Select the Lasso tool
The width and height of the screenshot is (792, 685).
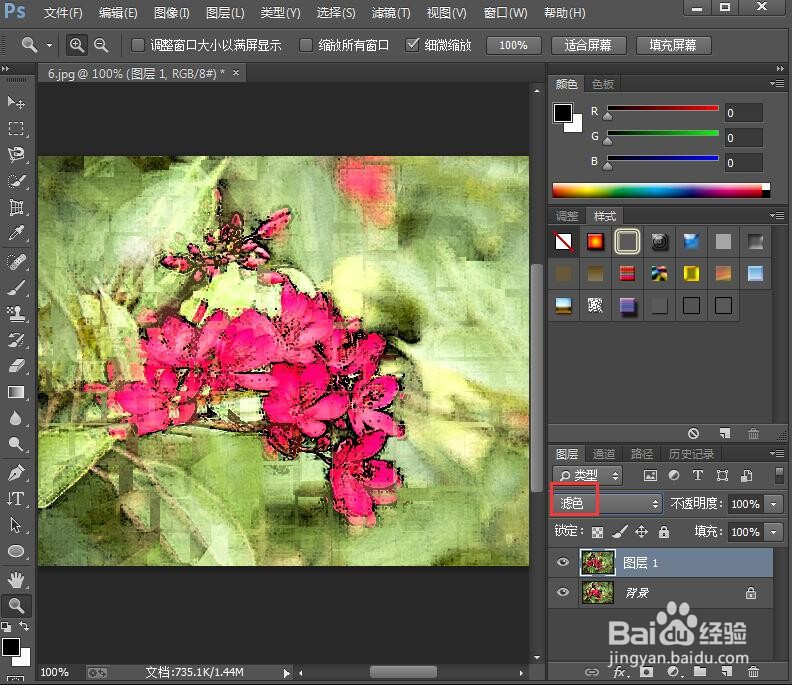click(x=16, y=155)
